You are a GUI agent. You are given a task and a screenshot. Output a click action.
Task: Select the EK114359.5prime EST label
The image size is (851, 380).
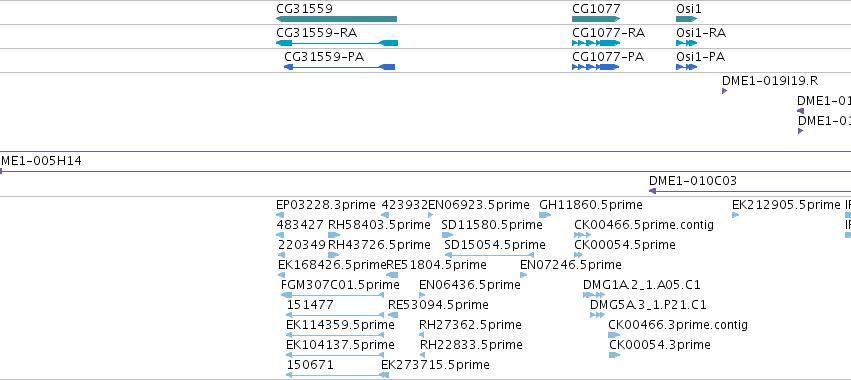[340, 325]
